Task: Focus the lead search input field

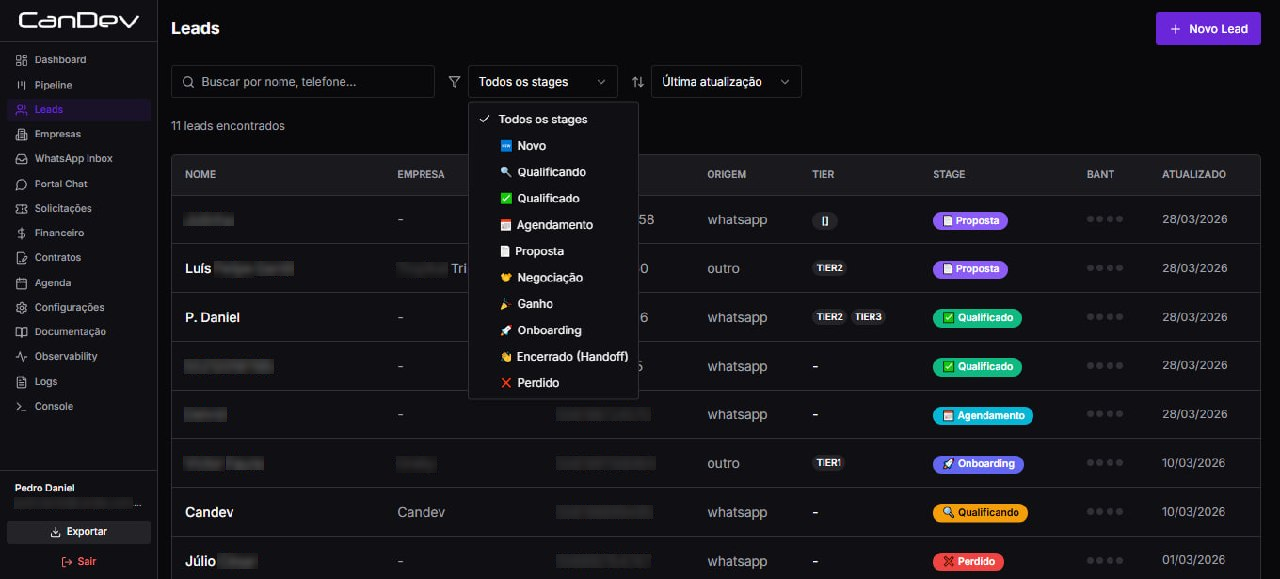Action: [312, 82]
